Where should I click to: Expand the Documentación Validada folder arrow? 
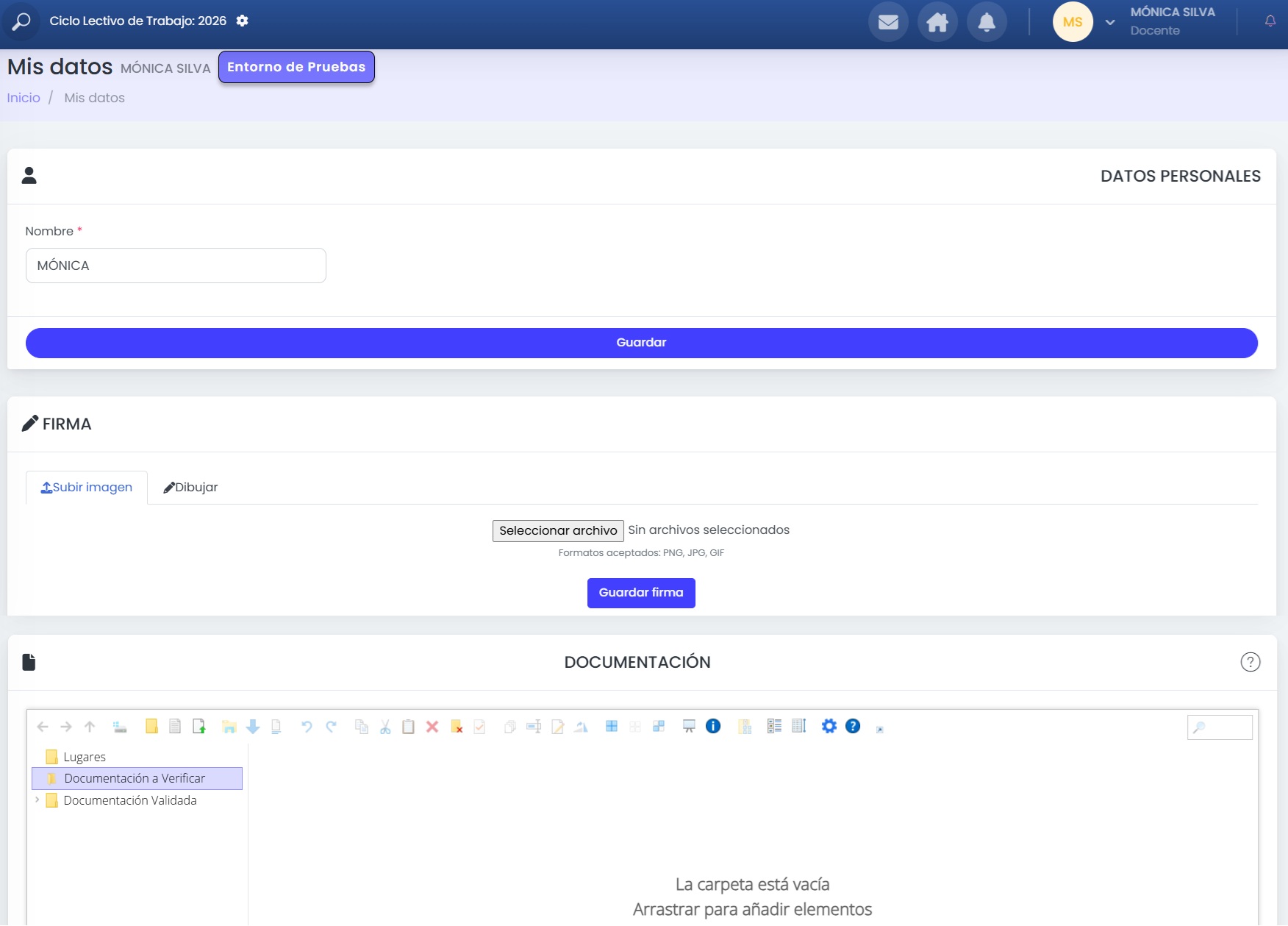pyautogui.click(x=37, y=800)
